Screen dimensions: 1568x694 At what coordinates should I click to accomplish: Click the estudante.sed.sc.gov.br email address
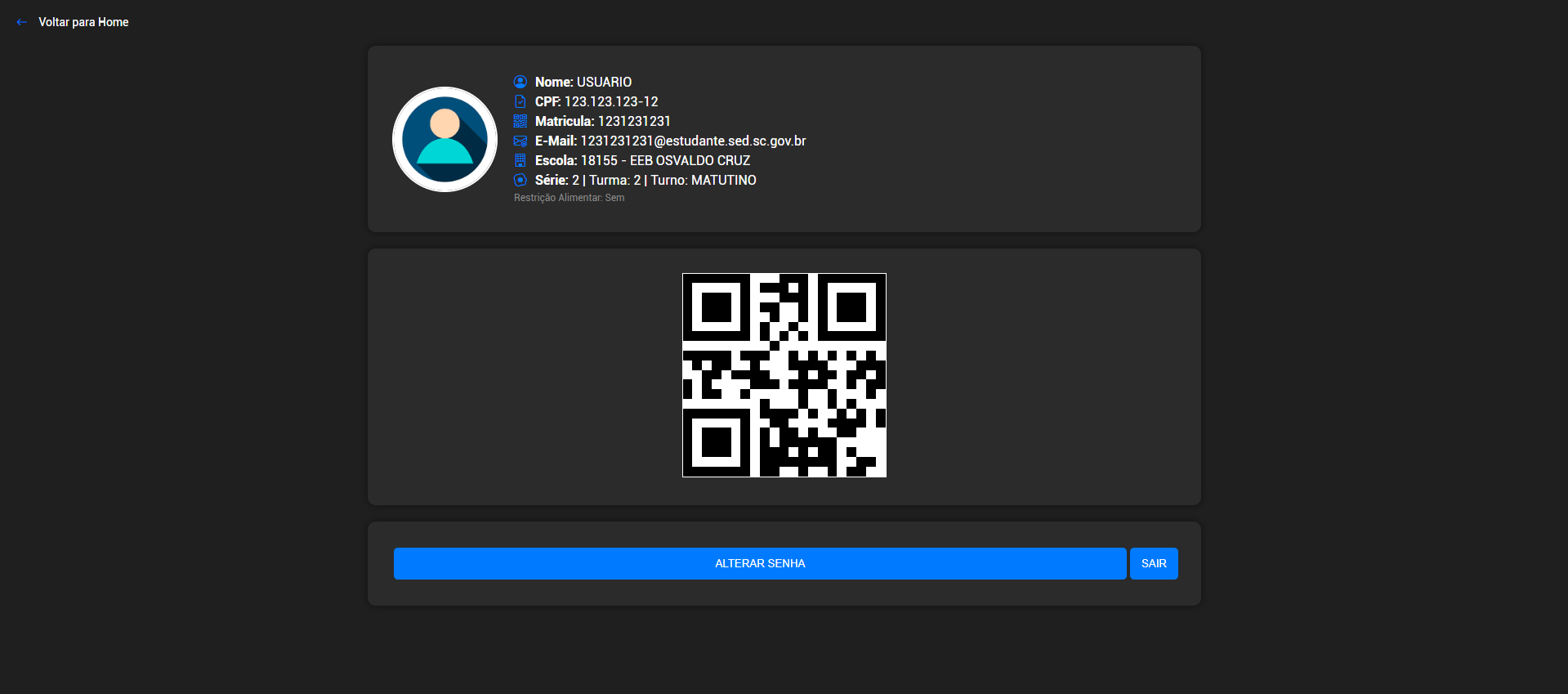click(693, 141)
